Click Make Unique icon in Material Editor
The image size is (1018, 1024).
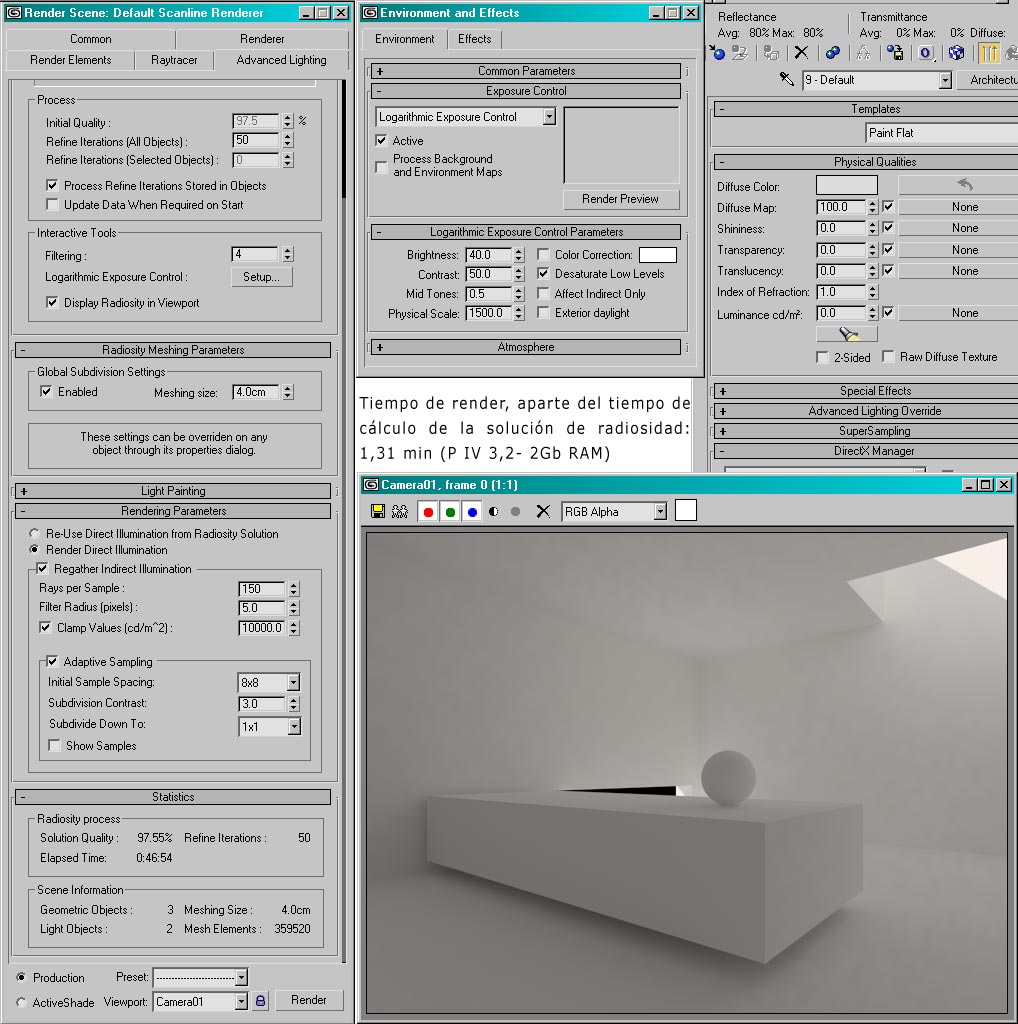pos(863,53)
